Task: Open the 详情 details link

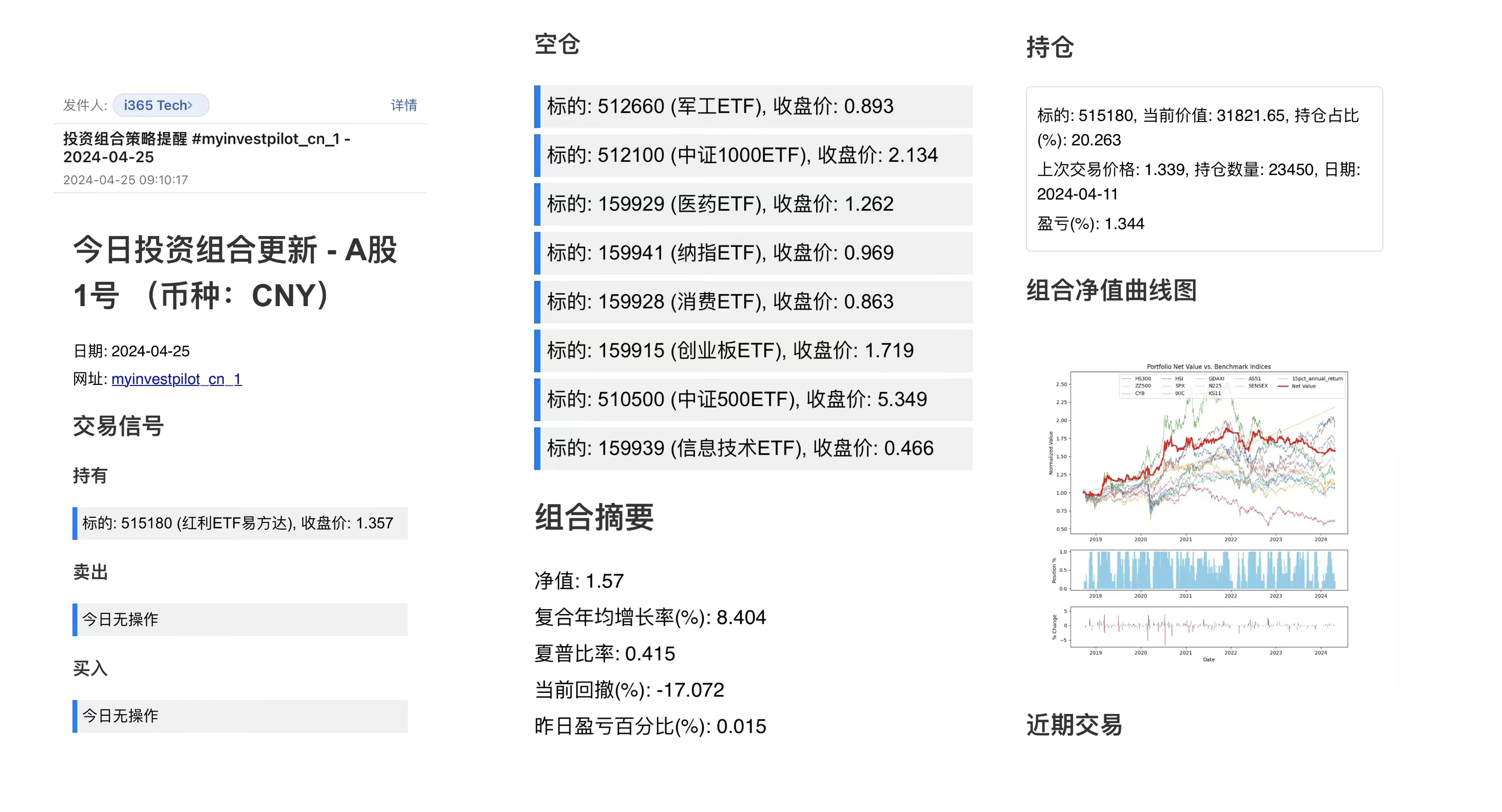Action: pos(403,105)
